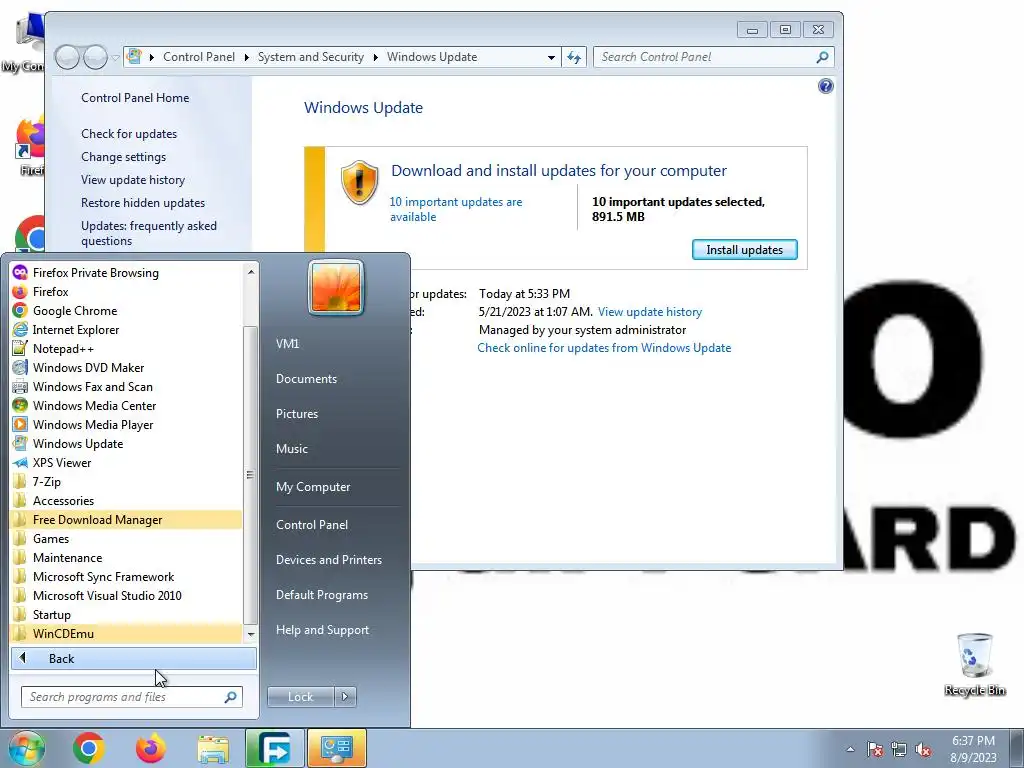The height and width of the screenshot is (768, 1024).
Task: Open Restore hidden updates in sidebar
Action: click(143, 202)
